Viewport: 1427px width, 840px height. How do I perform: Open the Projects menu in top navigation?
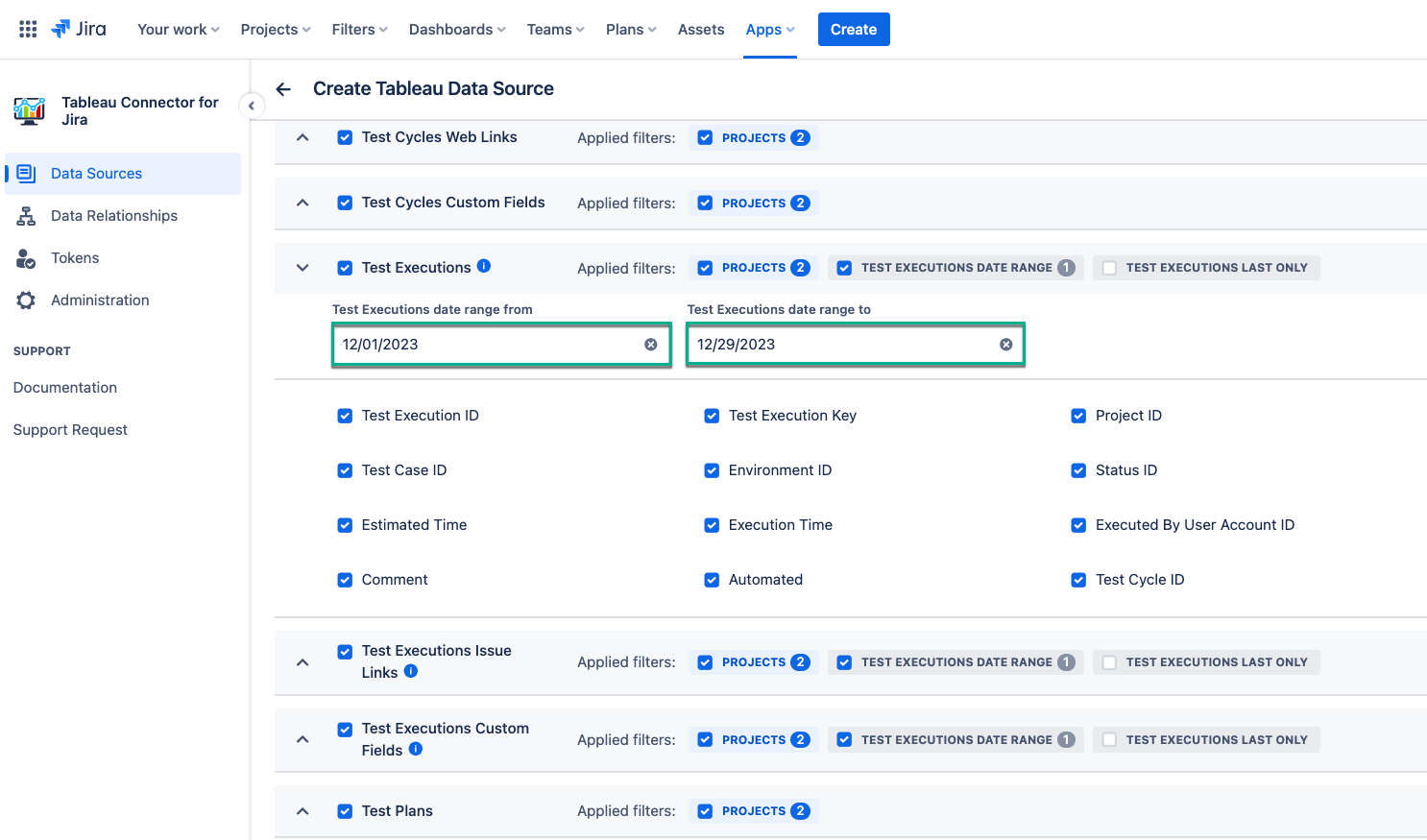276,30
